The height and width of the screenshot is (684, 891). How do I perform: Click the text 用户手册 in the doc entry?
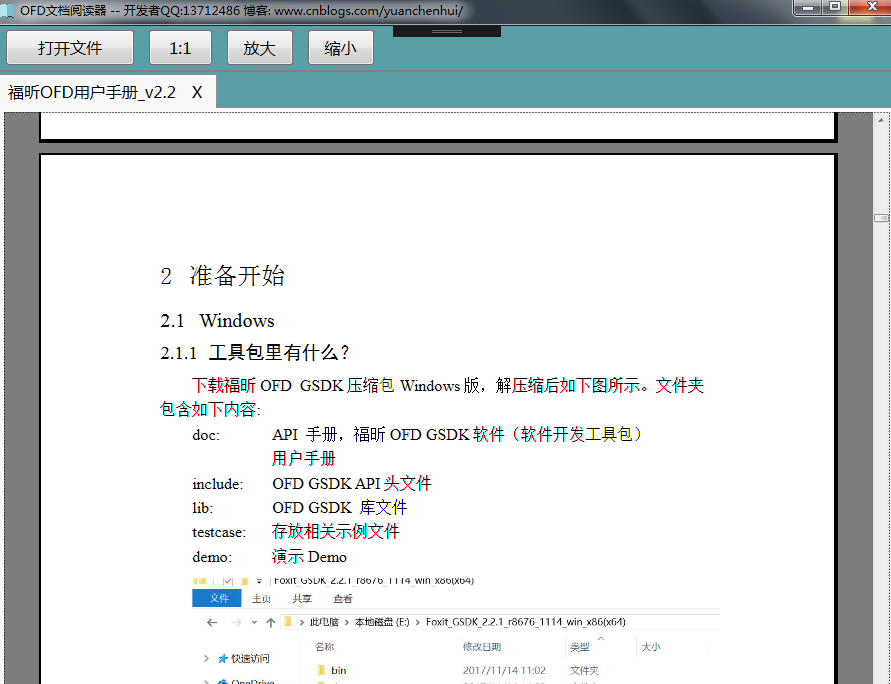(x=303, y=458)
